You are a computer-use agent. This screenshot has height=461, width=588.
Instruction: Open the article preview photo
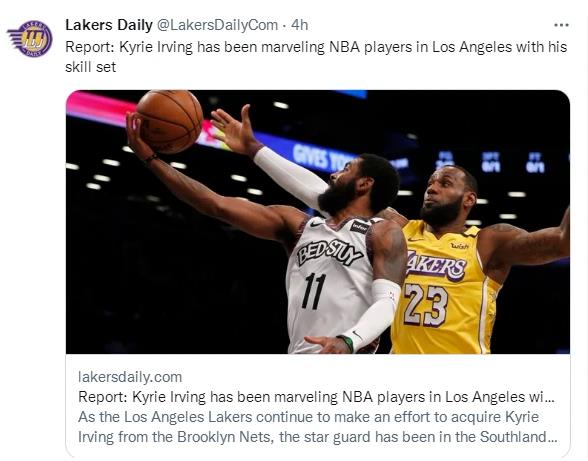coord(318,222)
